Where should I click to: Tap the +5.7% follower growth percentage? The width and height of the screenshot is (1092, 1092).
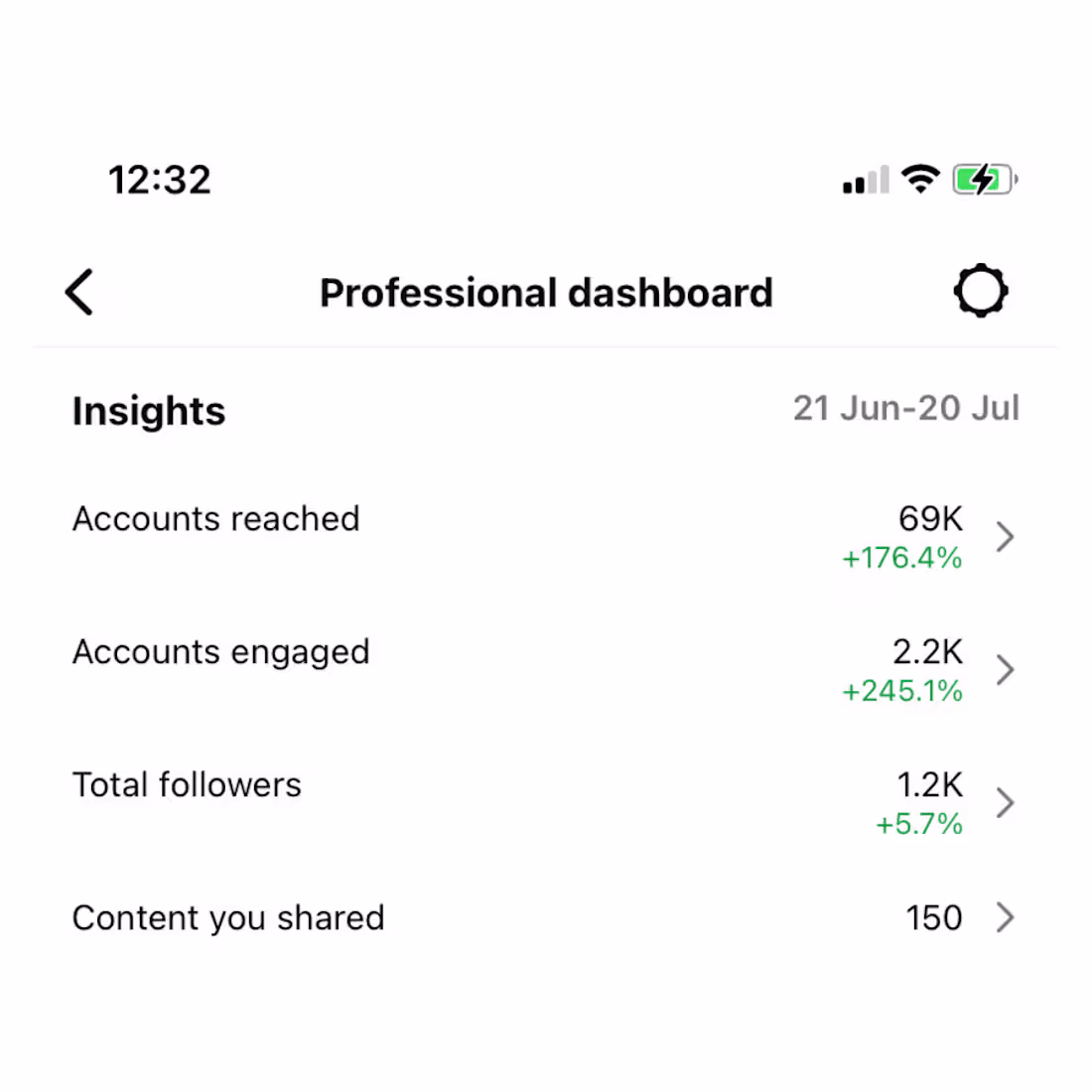point(917,824)
